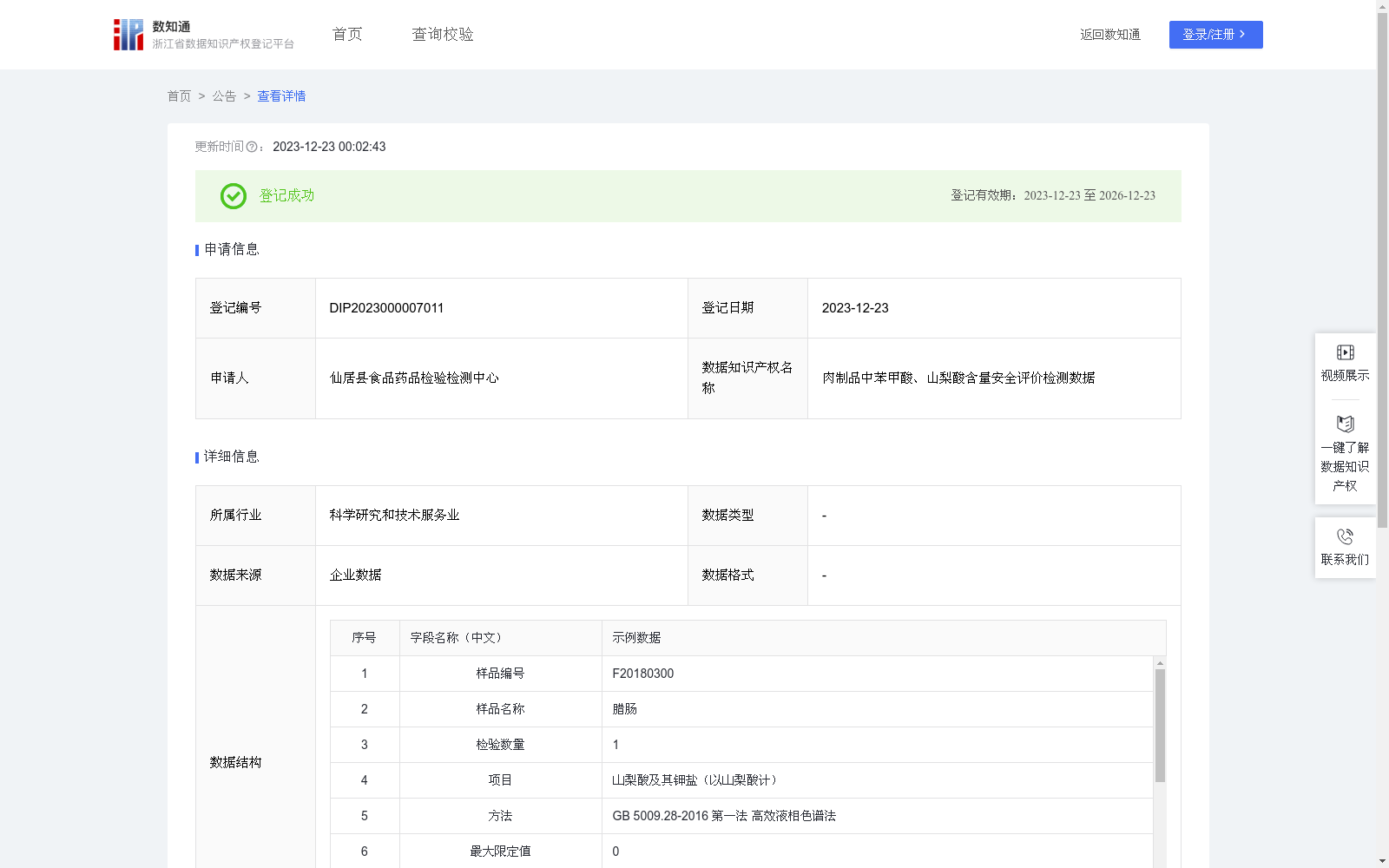Click the 示例数据 column header
The height and width of the screenshot is (868, 1389).
[x=884, y=638]
